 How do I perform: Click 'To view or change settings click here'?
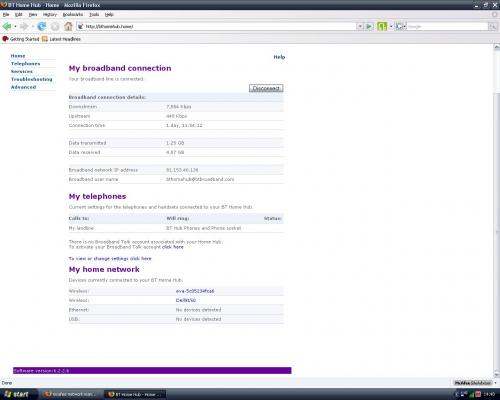tap(110, 258)
